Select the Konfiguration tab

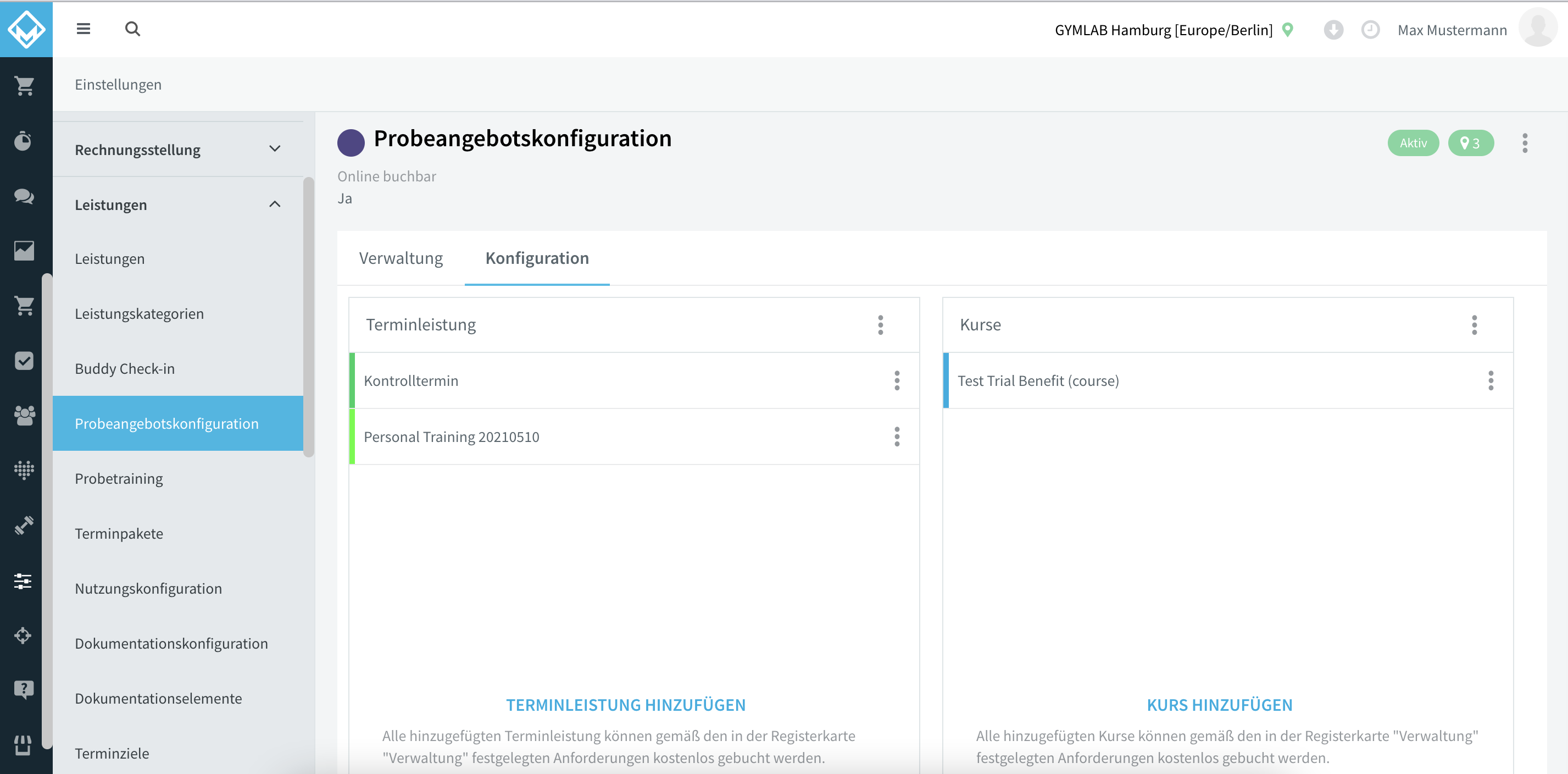(x=537, y=258)
